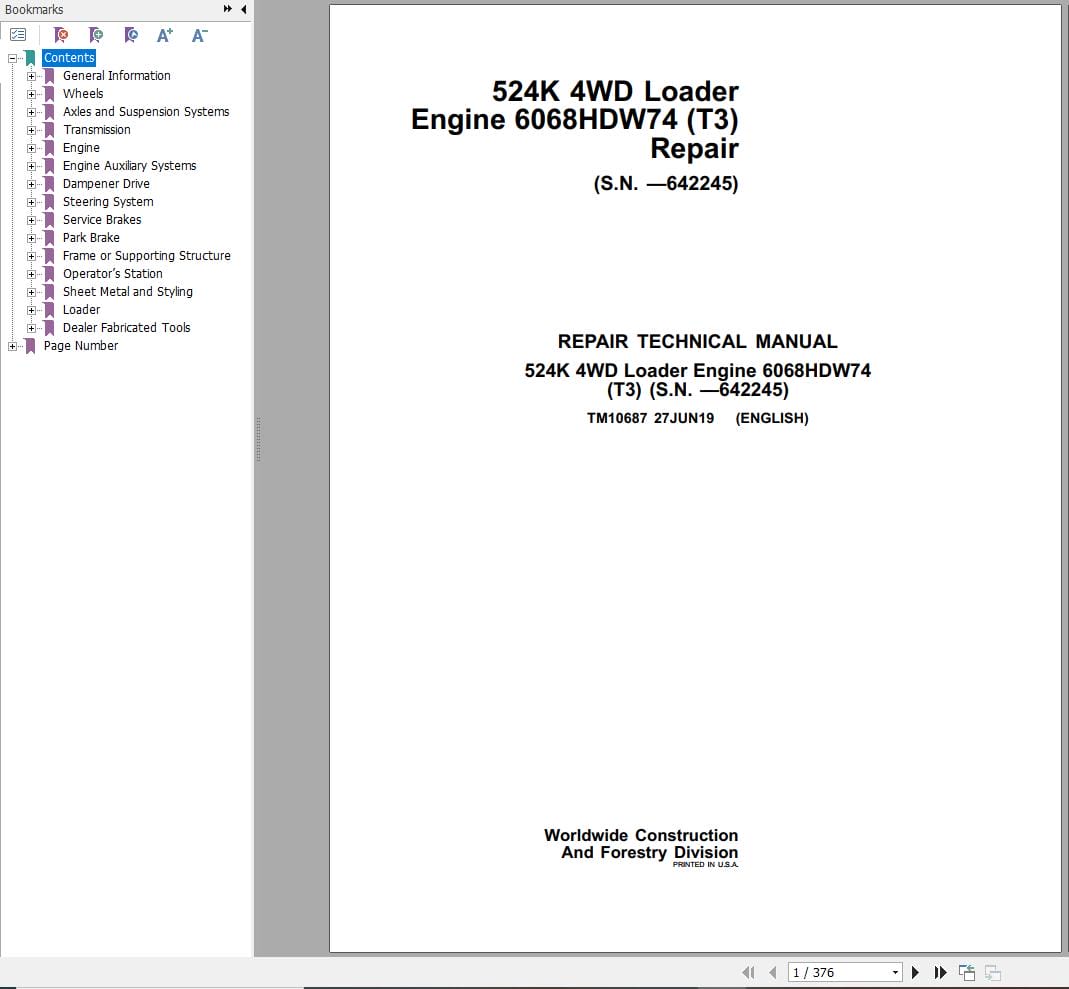Click the Contents teal bookmark icon

click(x=30, y=58)
